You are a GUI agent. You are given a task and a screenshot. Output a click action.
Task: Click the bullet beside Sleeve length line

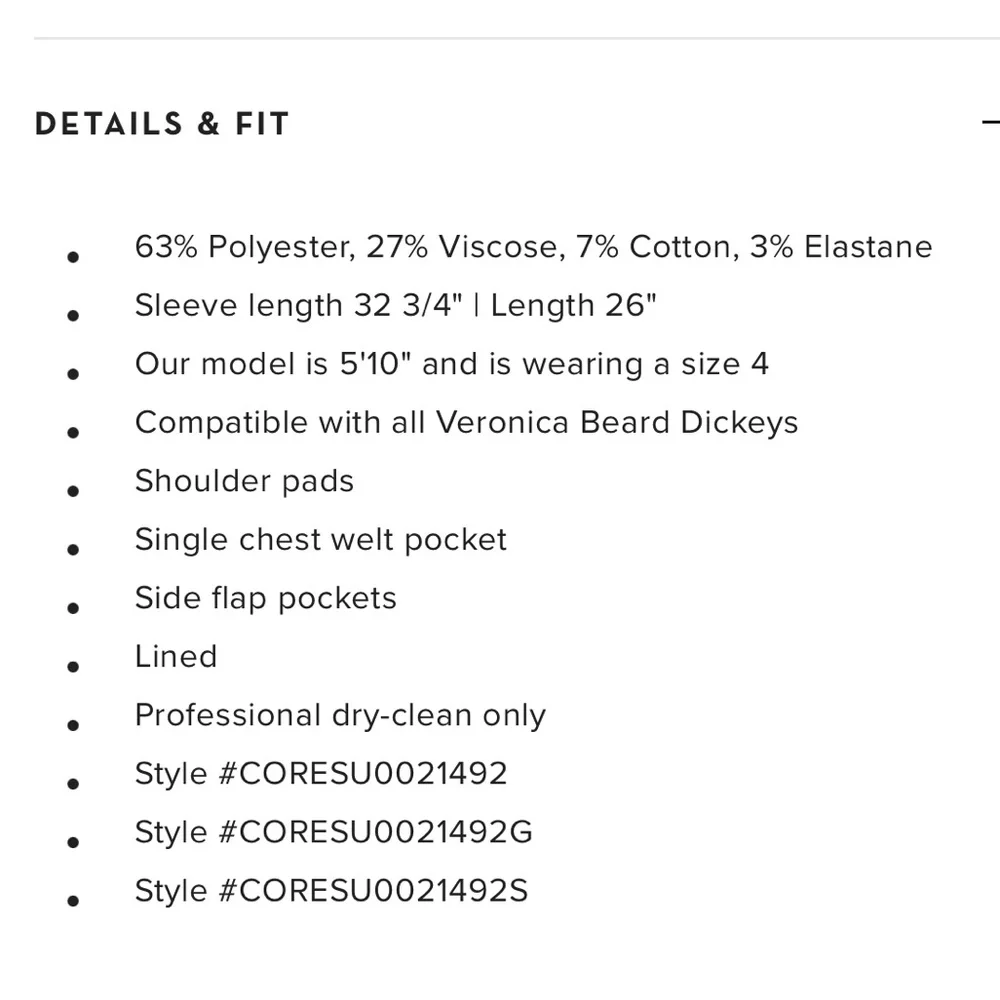(73, 316)
